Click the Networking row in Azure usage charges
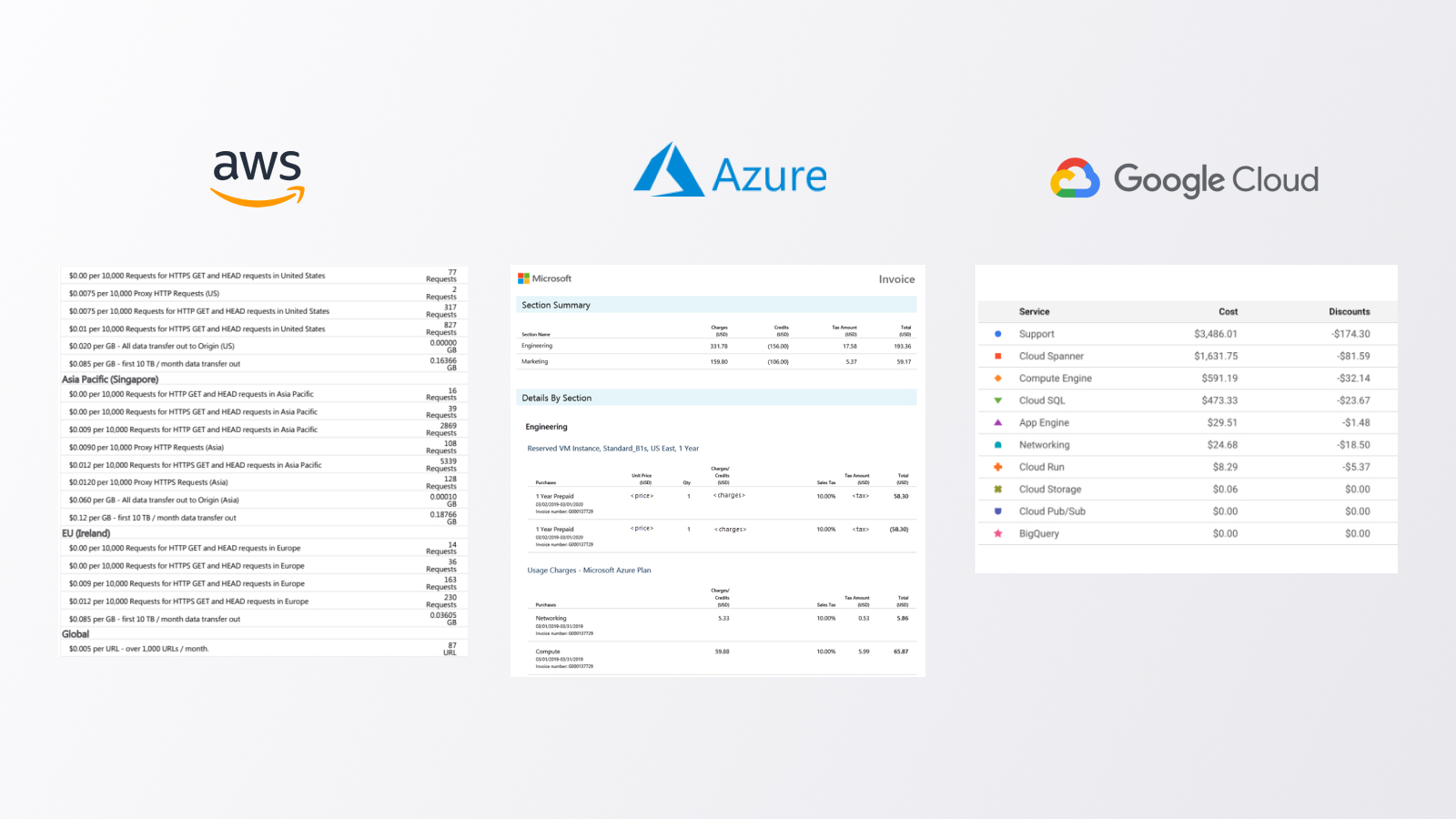The height and width of the screenshot is (819, 1456). tap(723, 625)
